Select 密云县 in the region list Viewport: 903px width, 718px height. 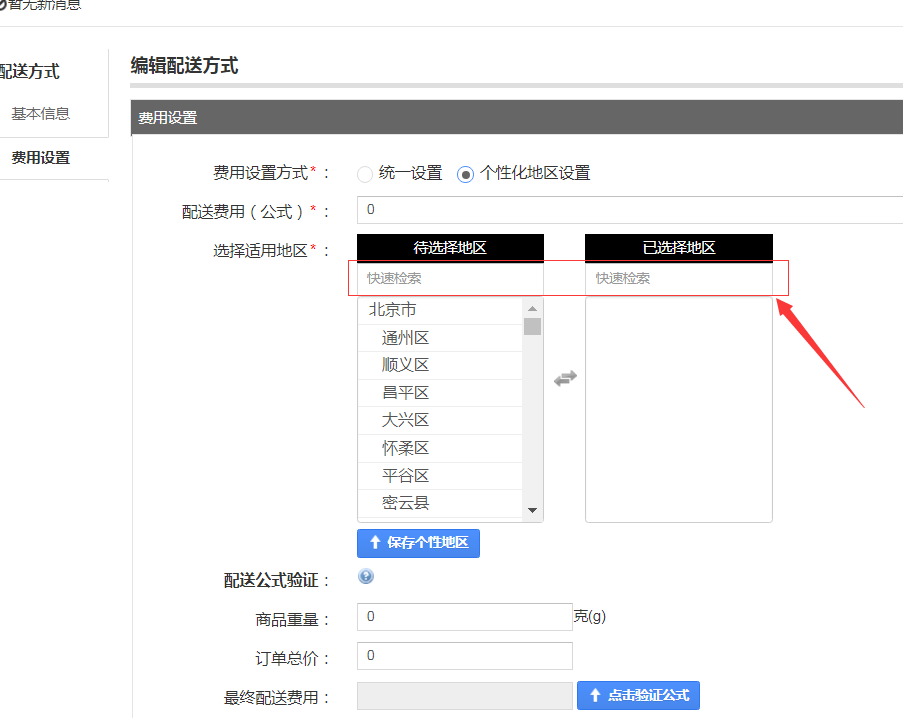pyautogui.click(x=405, y=503)
